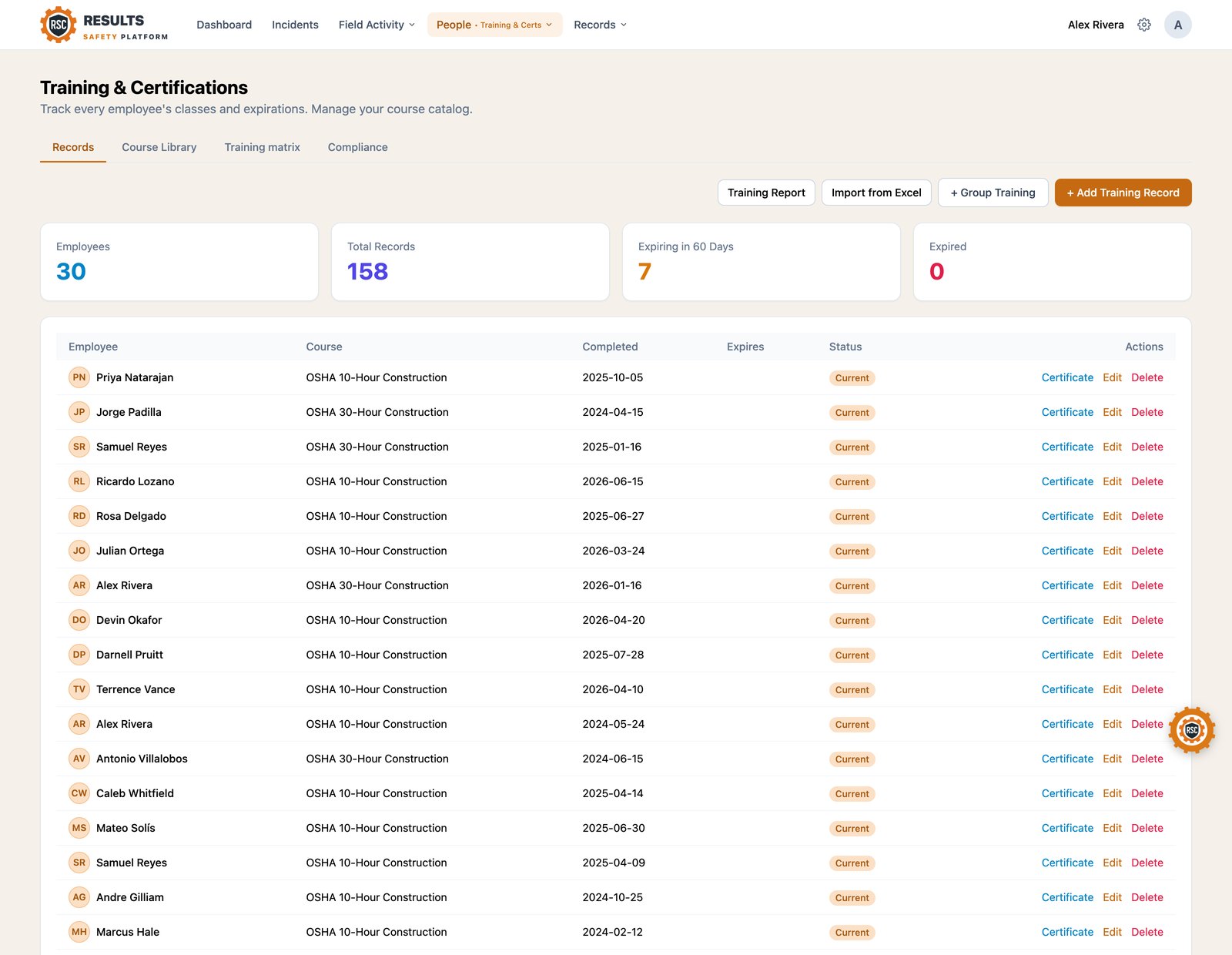Screen dimensions: 1232x955
Task: Open the settings gear icon
Action: (1144, 25)
